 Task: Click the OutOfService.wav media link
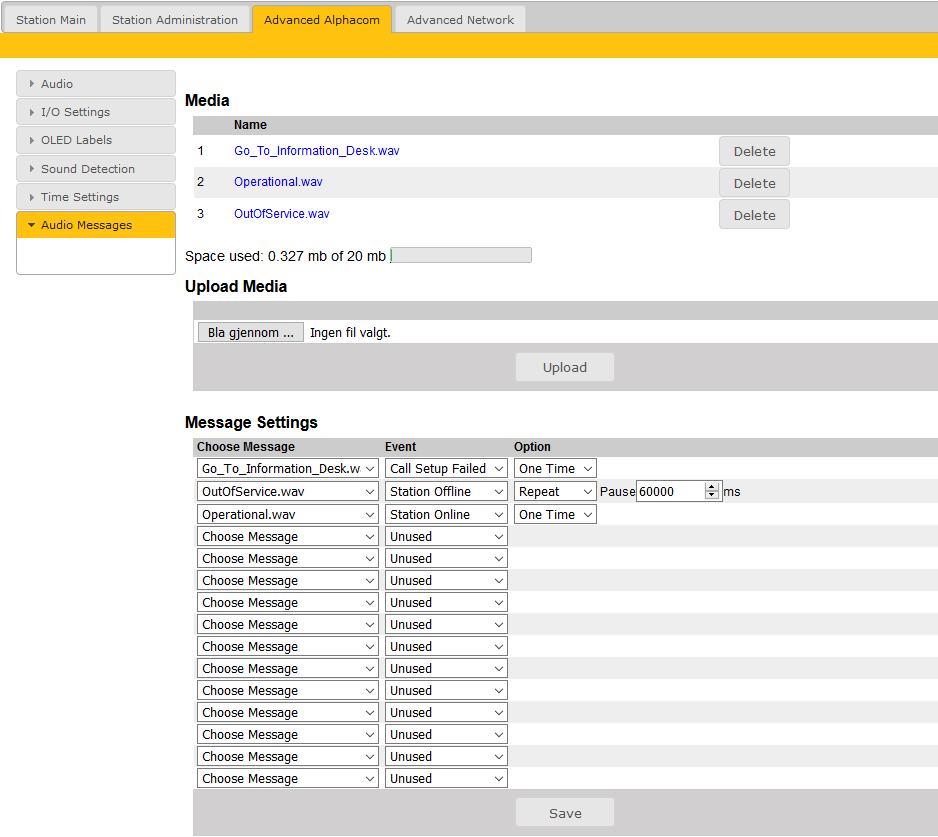(281, 214)
